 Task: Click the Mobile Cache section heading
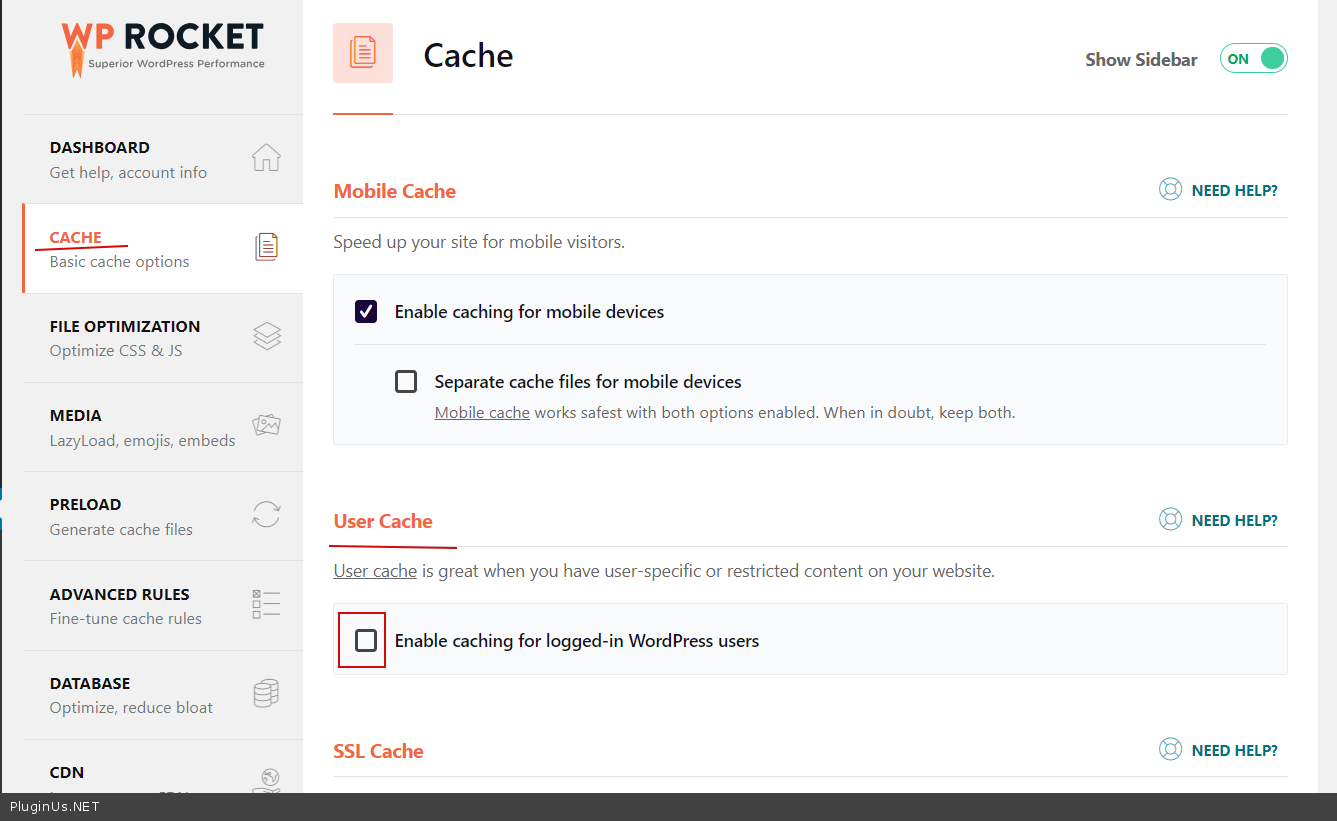point(395,191)
